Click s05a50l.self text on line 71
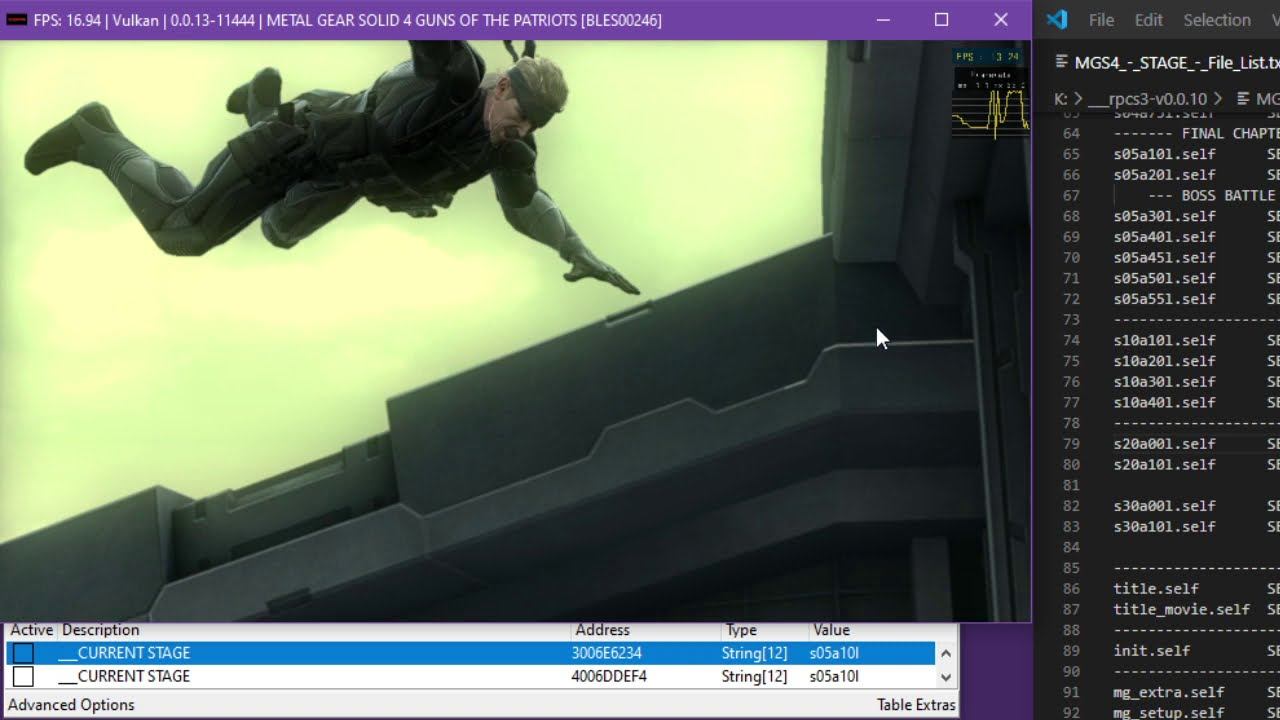The height and width of the screenshot is (720, 1280). [x=1165, y=278]
